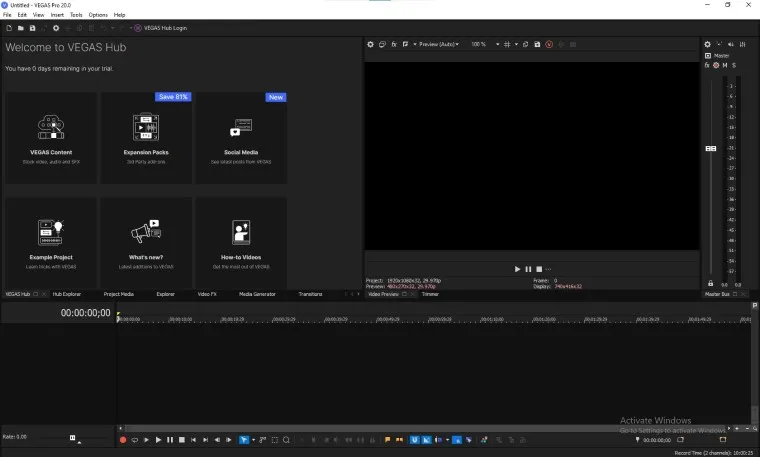This screenshot has height=457, width=760.
Task: Open the Edit menu
Action: pyautogui.click(x=22, y=15)
